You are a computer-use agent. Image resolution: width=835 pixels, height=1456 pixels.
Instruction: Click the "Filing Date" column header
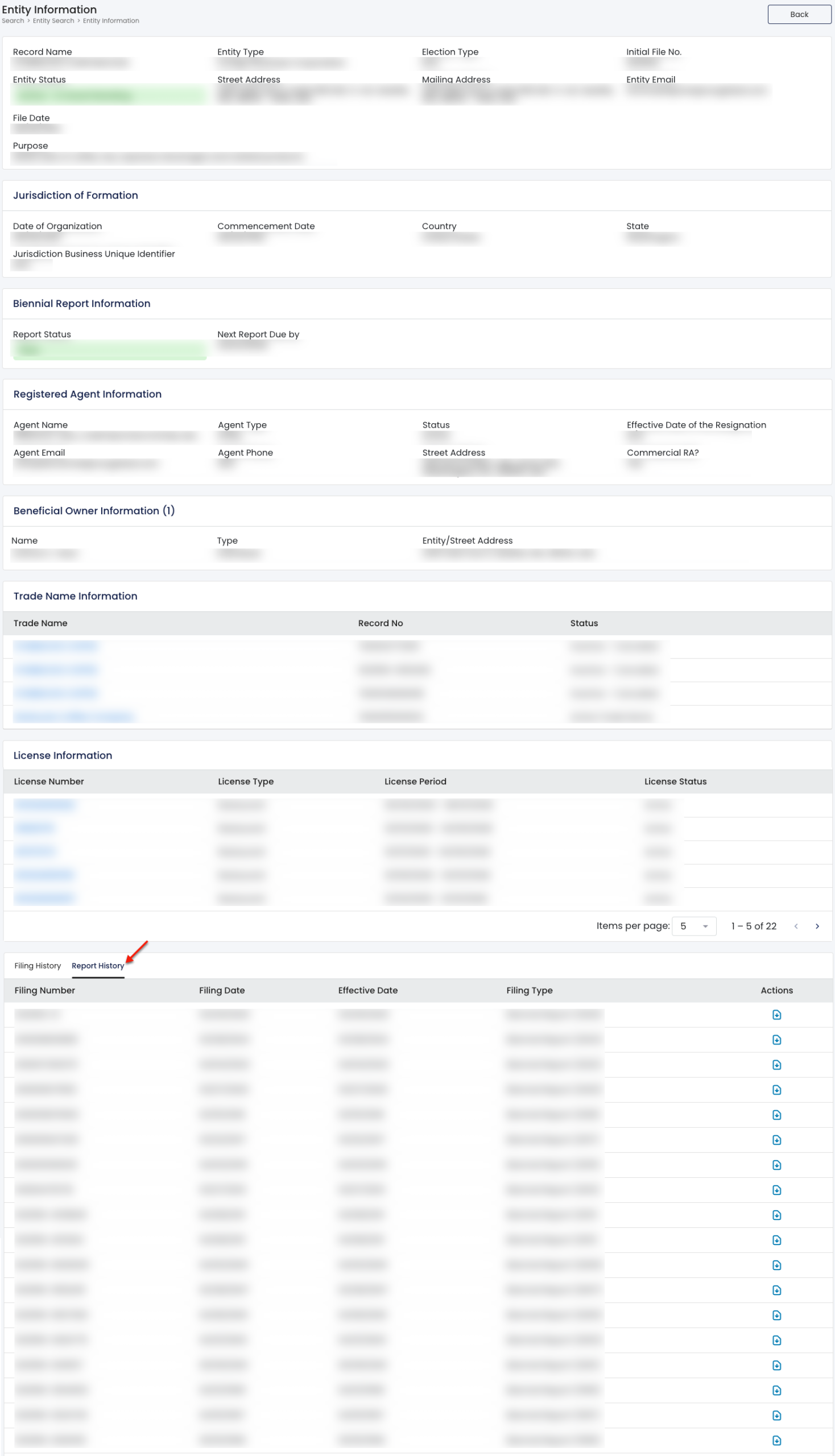tap(222, 990)
